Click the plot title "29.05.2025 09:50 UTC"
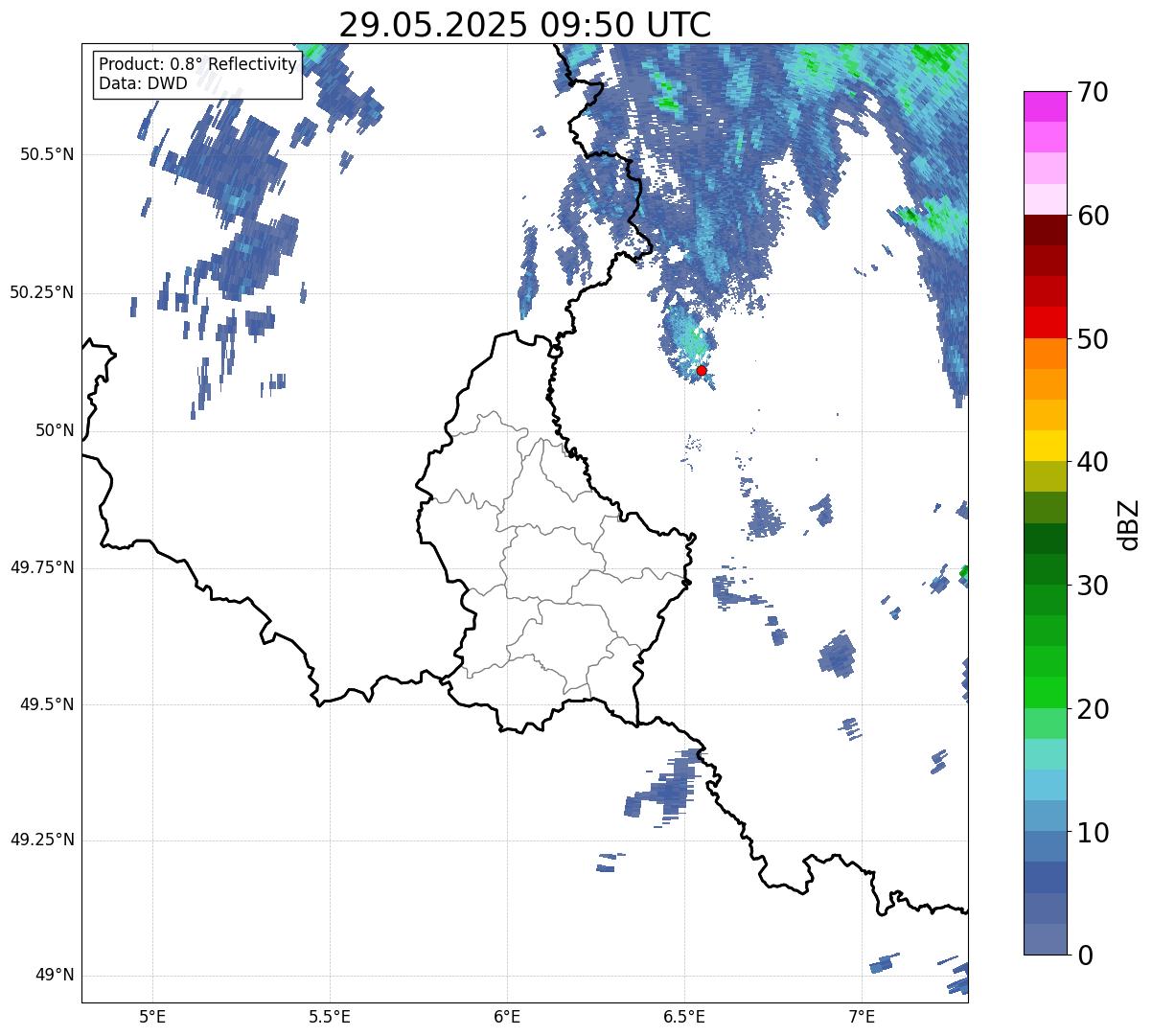The height and width of the screenshot is (1036, 1152). [x=525, y=25]
